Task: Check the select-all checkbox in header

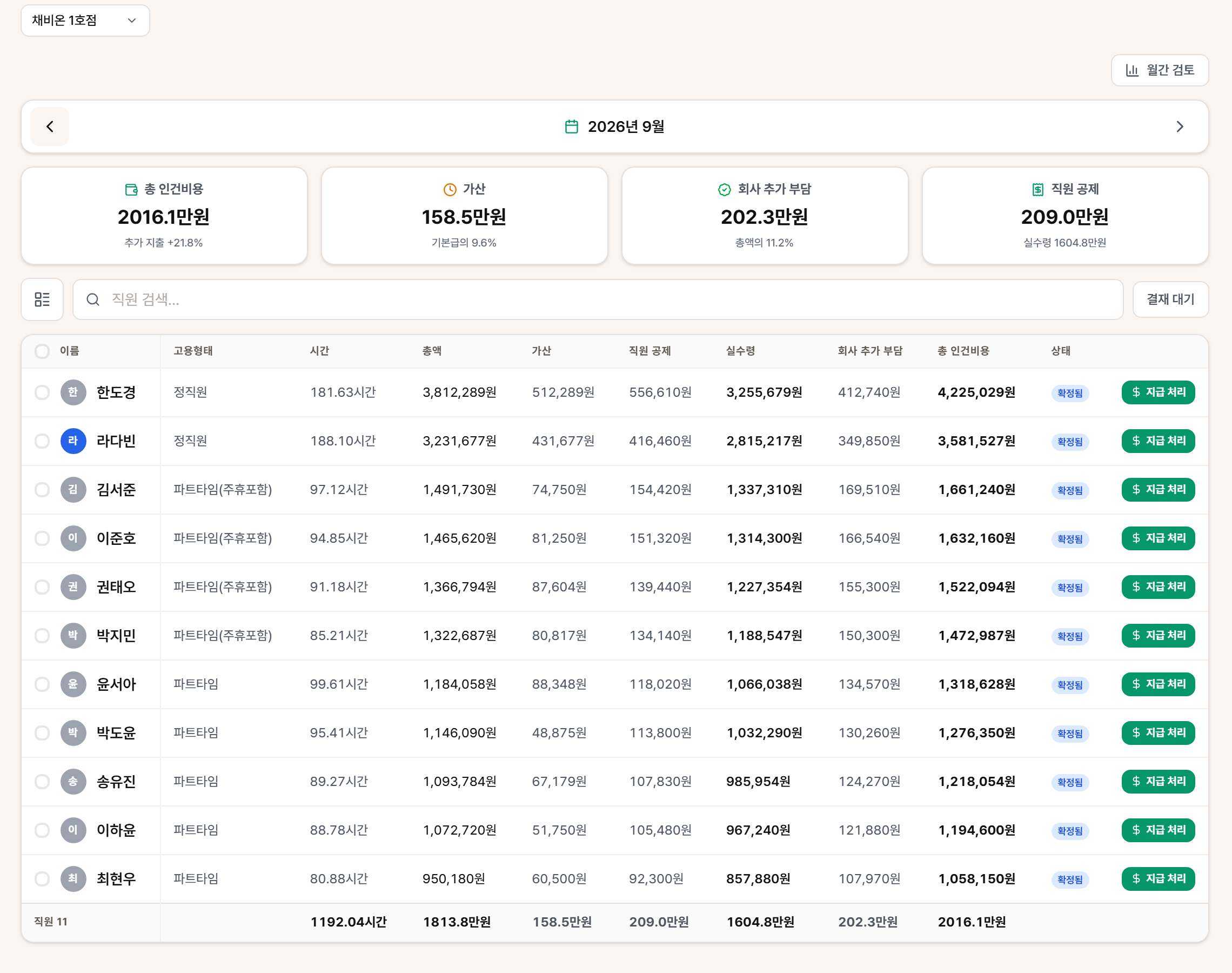Action: pos(42,351)
